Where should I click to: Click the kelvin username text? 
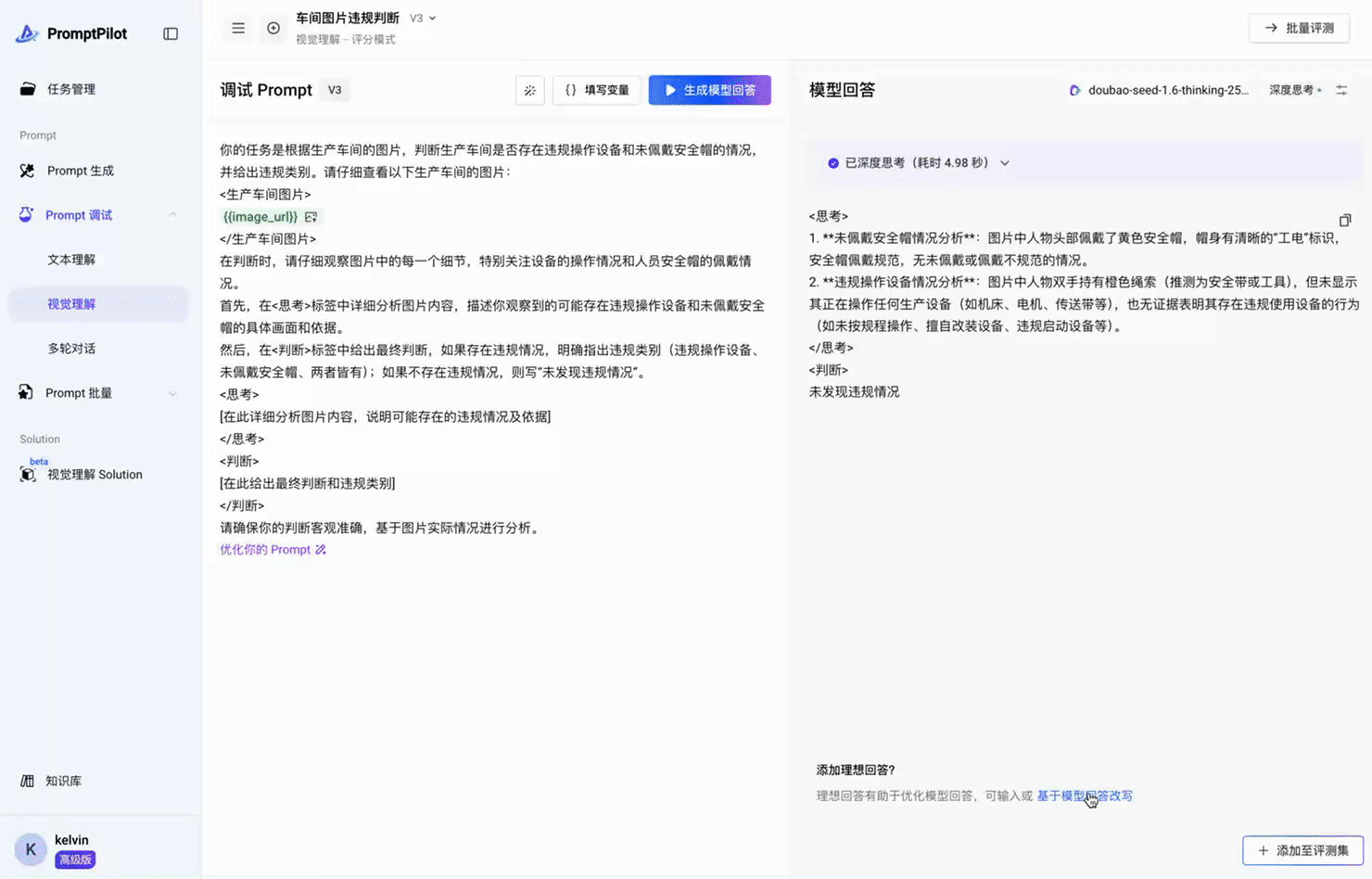point(71,840)
